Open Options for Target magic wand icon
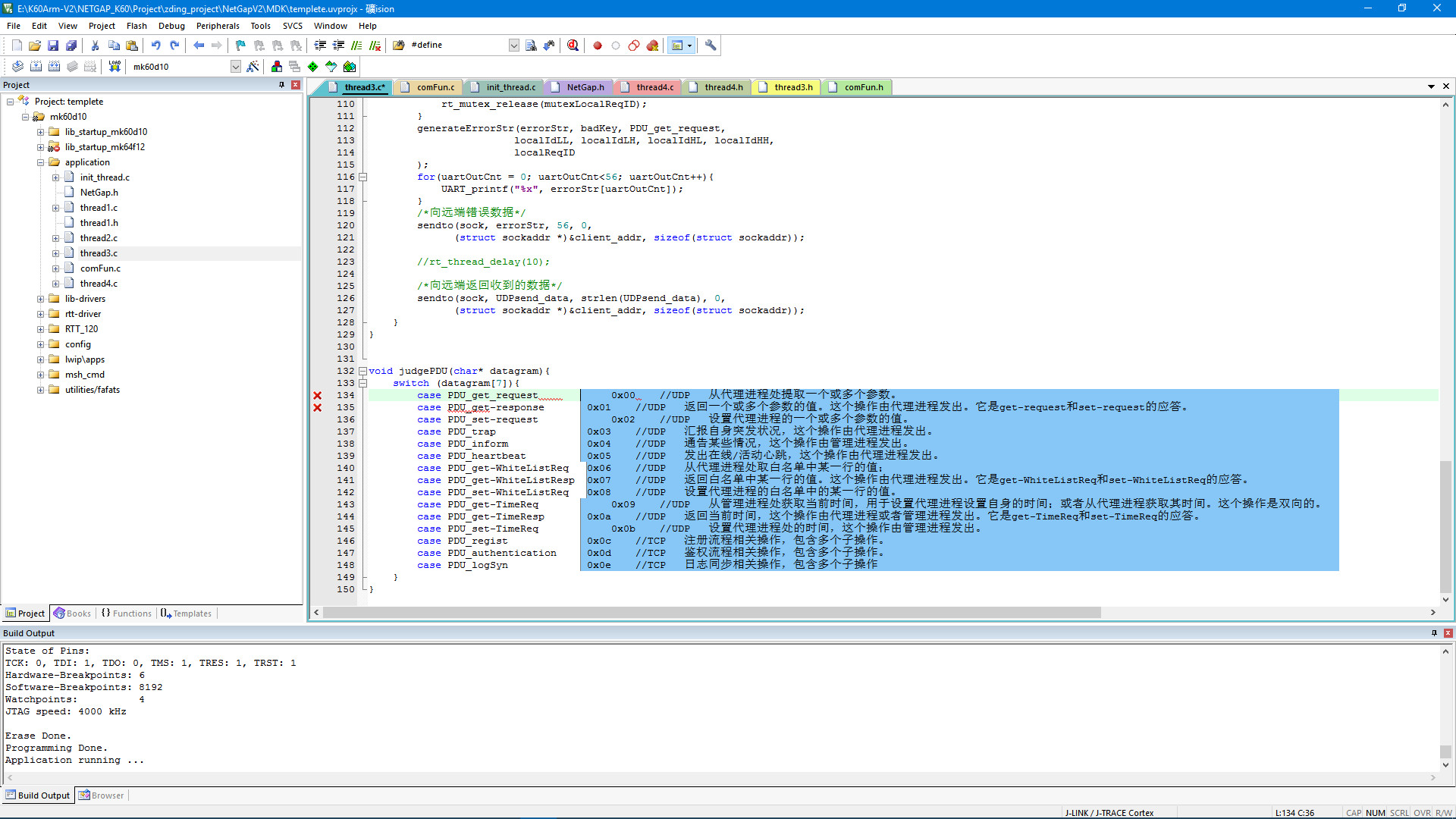This screenshot has height=819, width=1456. [253, 67]
